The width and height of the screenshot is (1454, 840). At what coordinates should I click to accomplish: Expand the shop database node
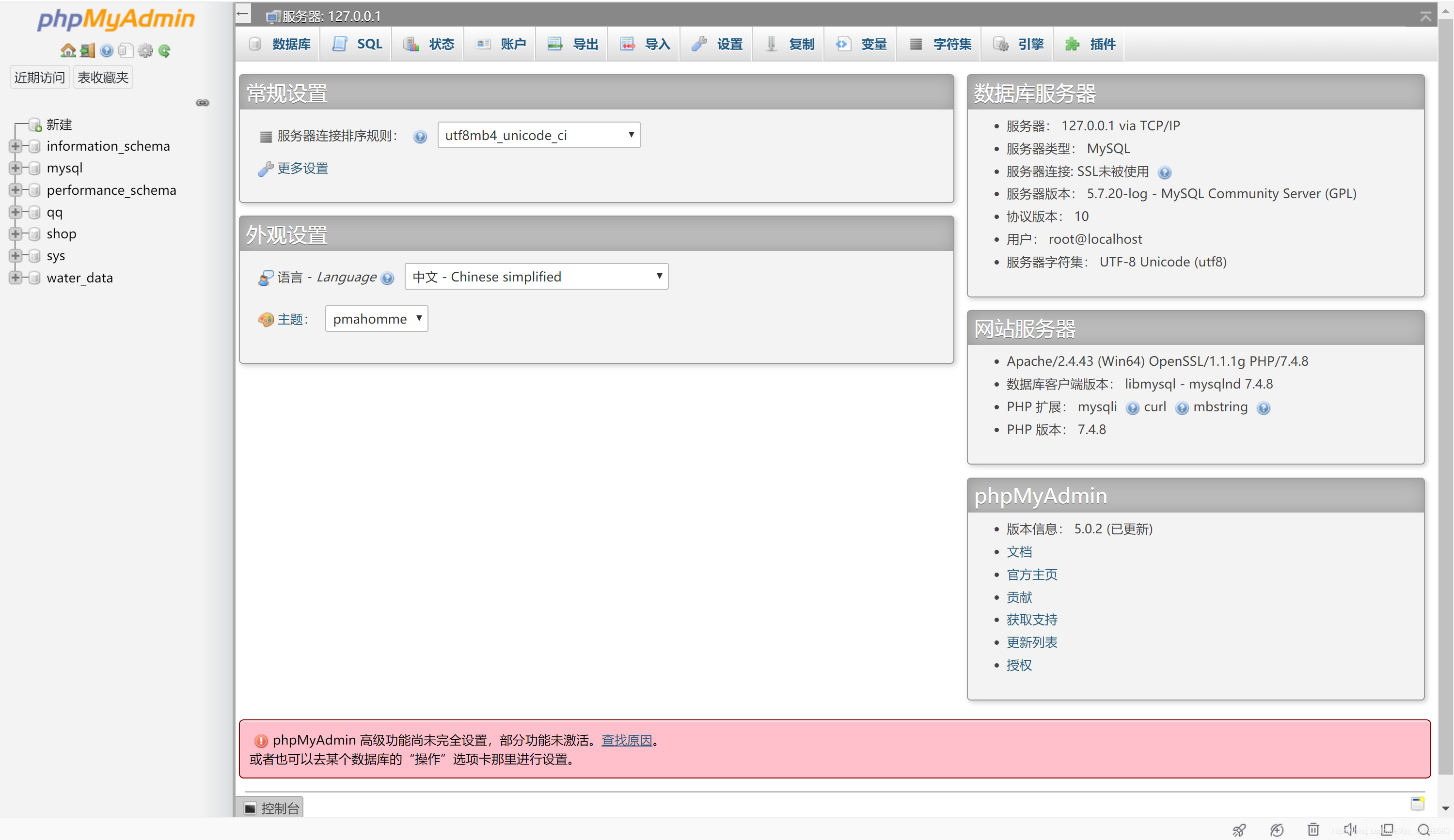(x=16, y=234)
